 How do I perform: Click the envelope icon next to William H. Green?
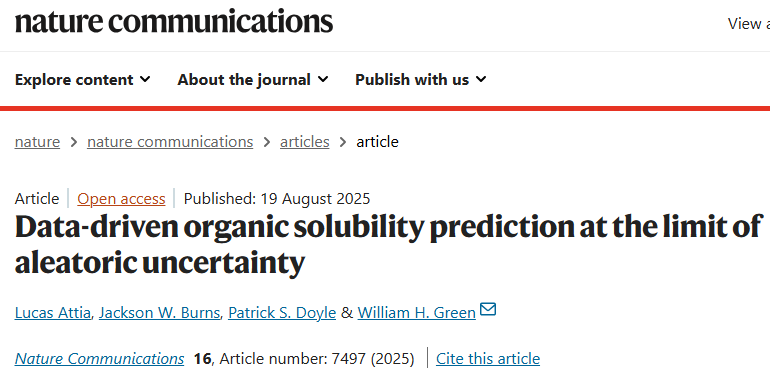point(488,309)
